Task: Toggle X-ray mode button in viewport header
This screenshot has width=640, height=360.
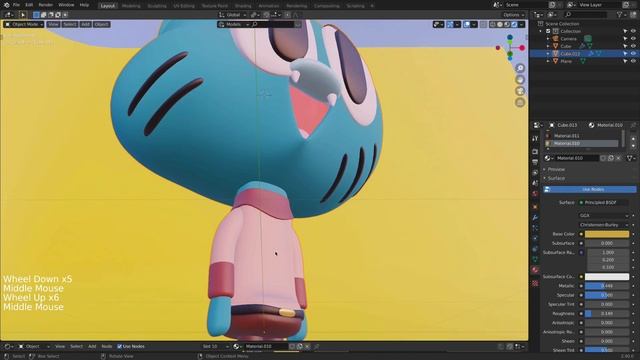Action: pos(483,24)
